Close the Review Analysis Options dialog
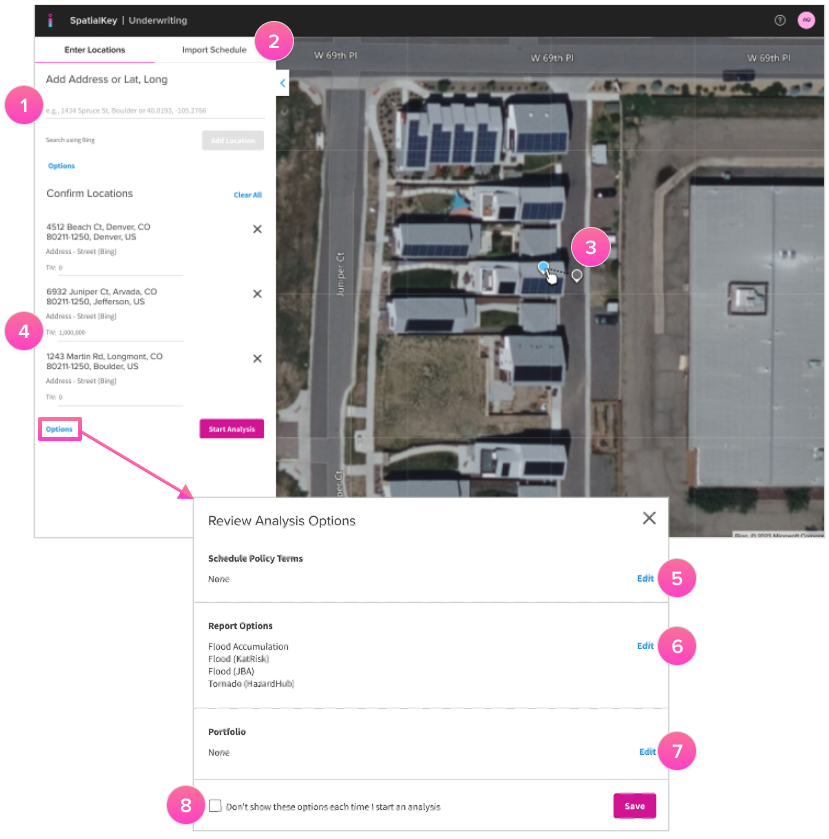The height and width of the screenshot is (839, 829). pyautogui.click(x=649, y=518)
